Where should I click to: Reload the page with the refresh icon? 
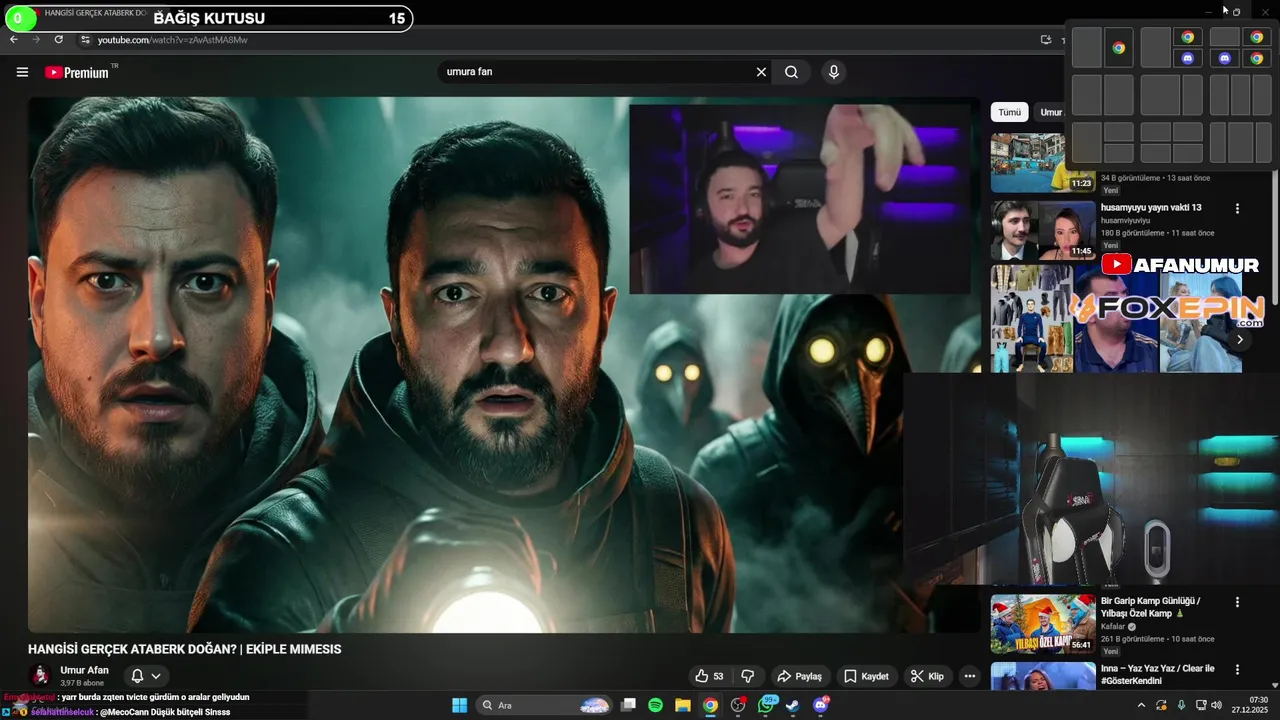click(x=59, y=40)
